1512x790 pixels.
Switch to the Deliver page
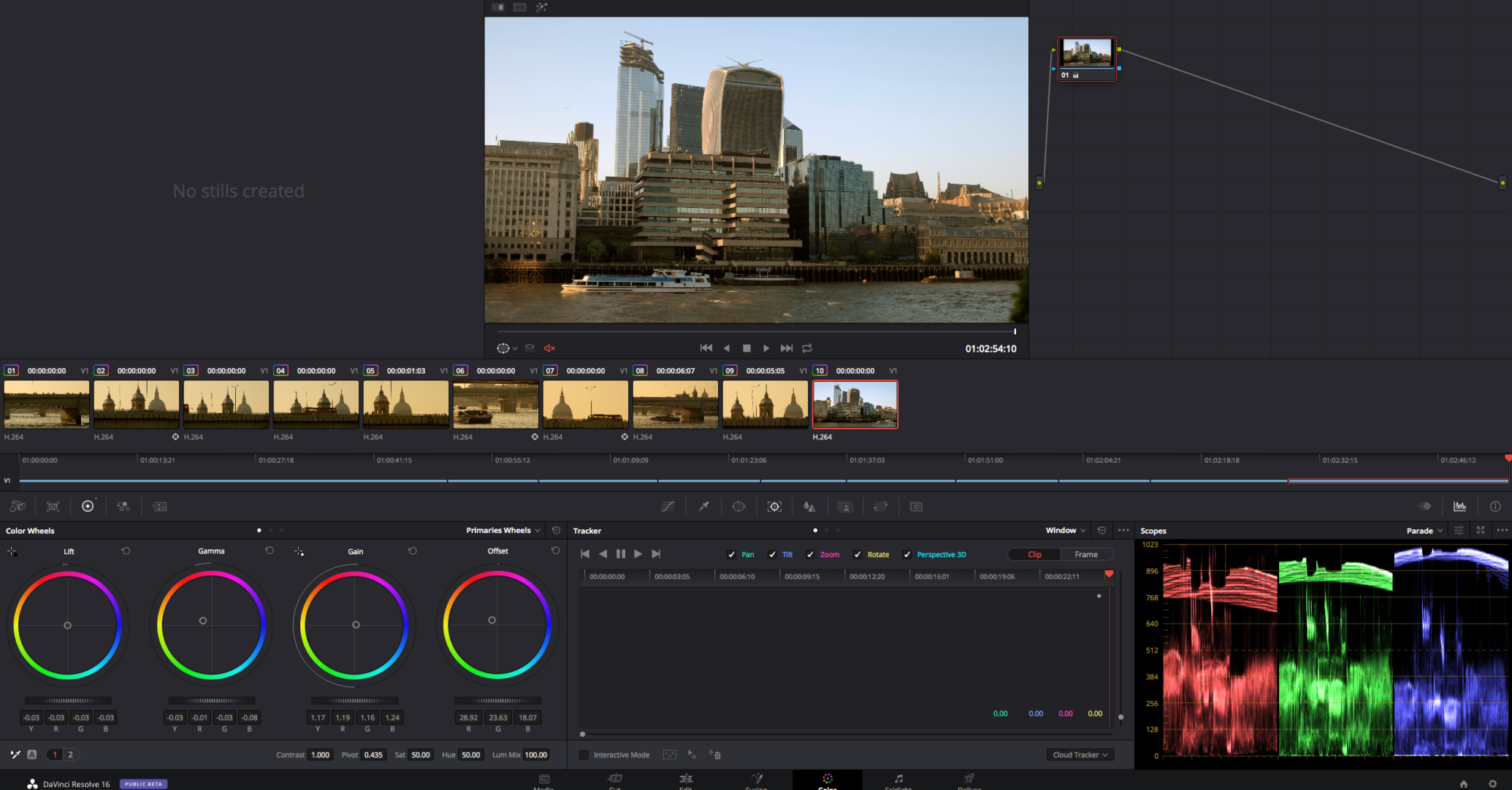tap(969, 782)
